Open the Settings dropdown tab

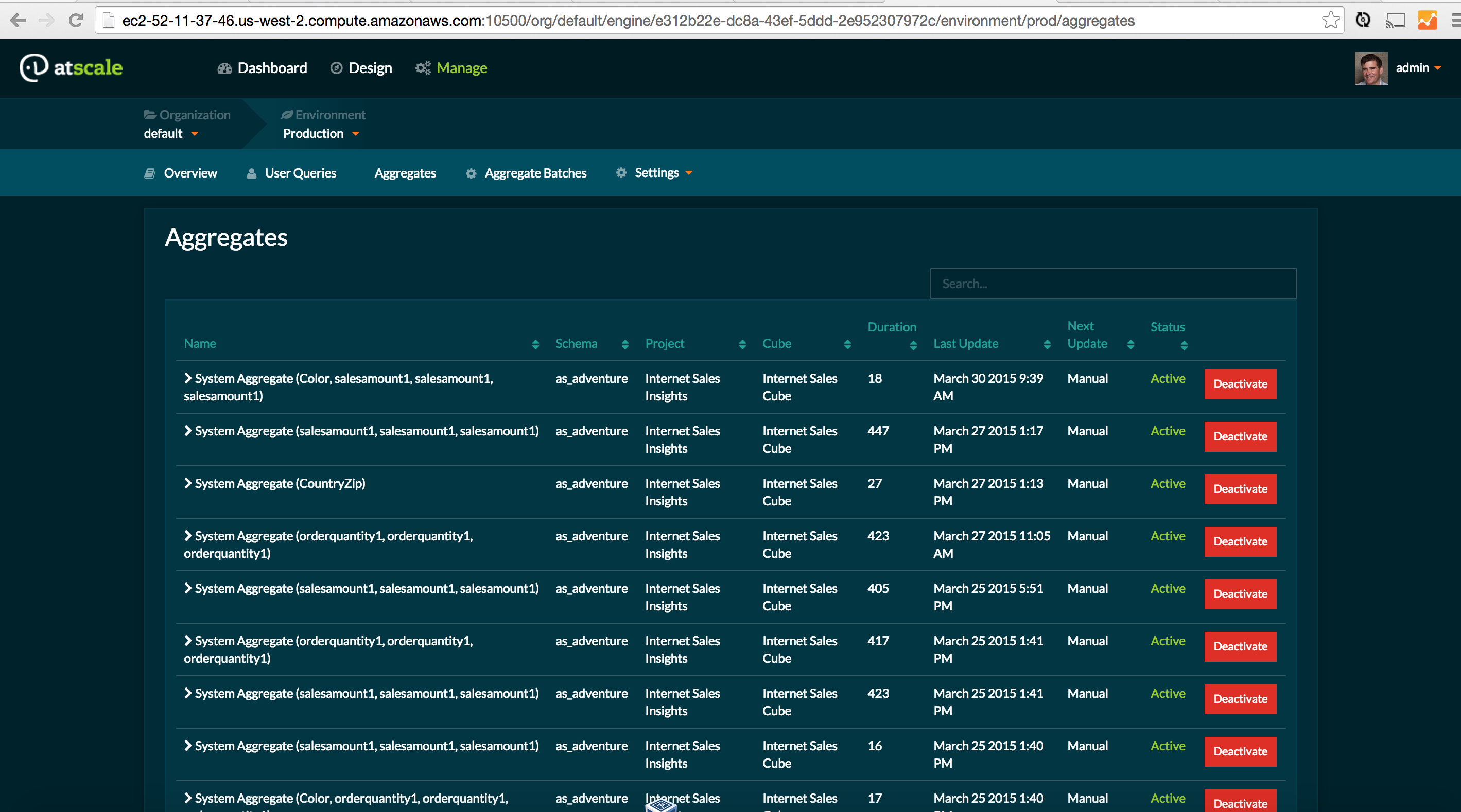[656, 172]
